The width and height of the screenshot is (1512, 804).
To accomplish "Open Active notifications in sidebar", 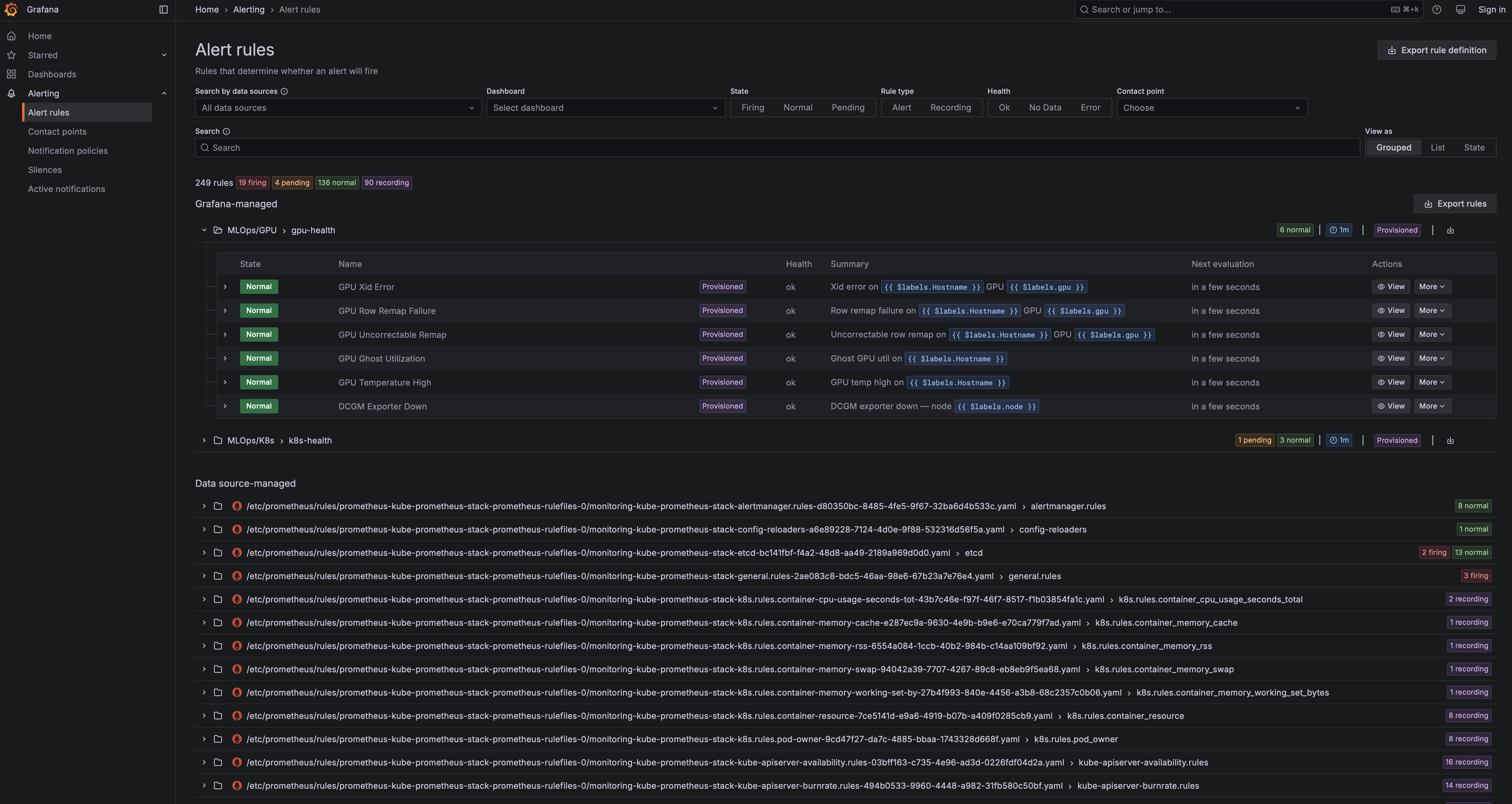I will tap(66, 189).
